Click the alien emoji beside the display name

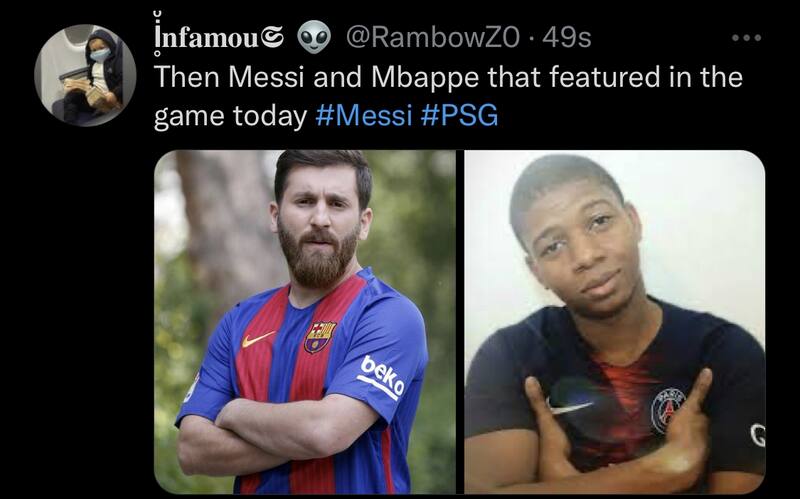[x=313, y=37]
